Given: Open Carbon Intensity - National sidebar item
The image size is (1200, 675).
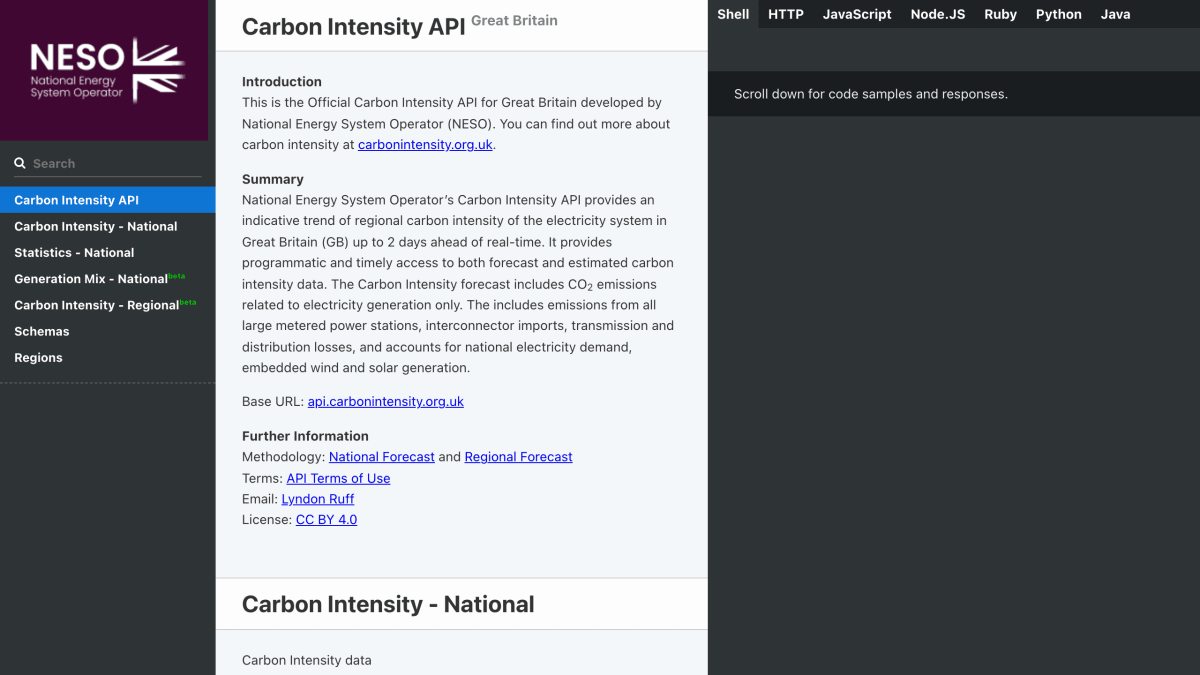Looking at the screenshot, I should (x=107, y=226).
